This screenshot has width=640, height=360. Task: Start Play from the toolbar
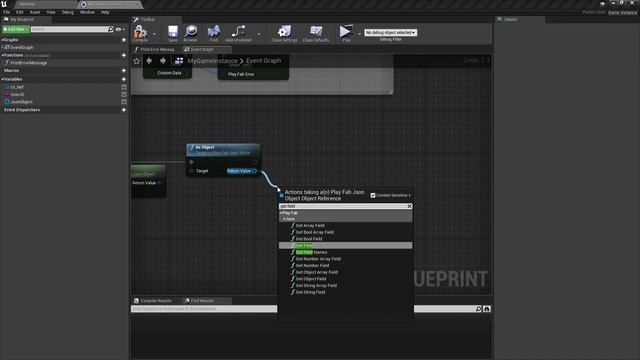coord(346,33)
